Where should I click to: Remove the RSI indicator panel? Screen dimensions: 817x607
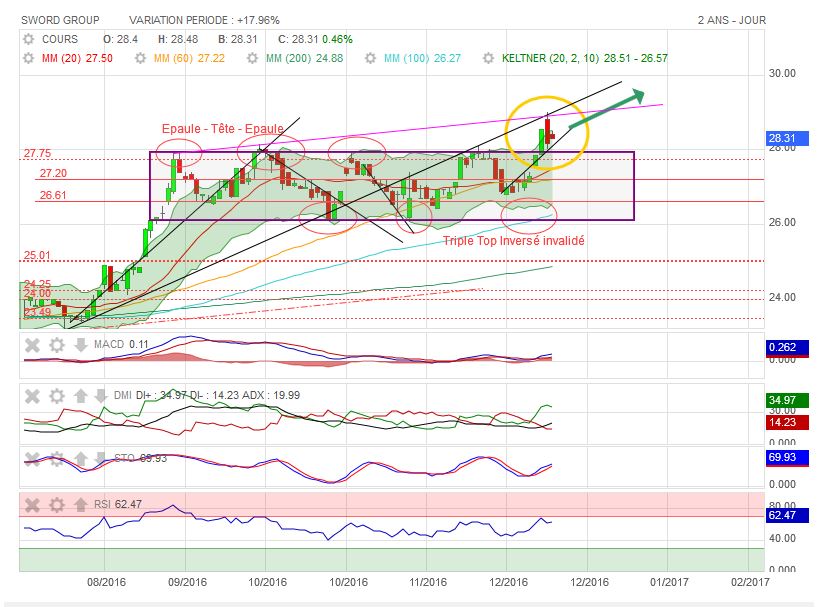[32, 504]
